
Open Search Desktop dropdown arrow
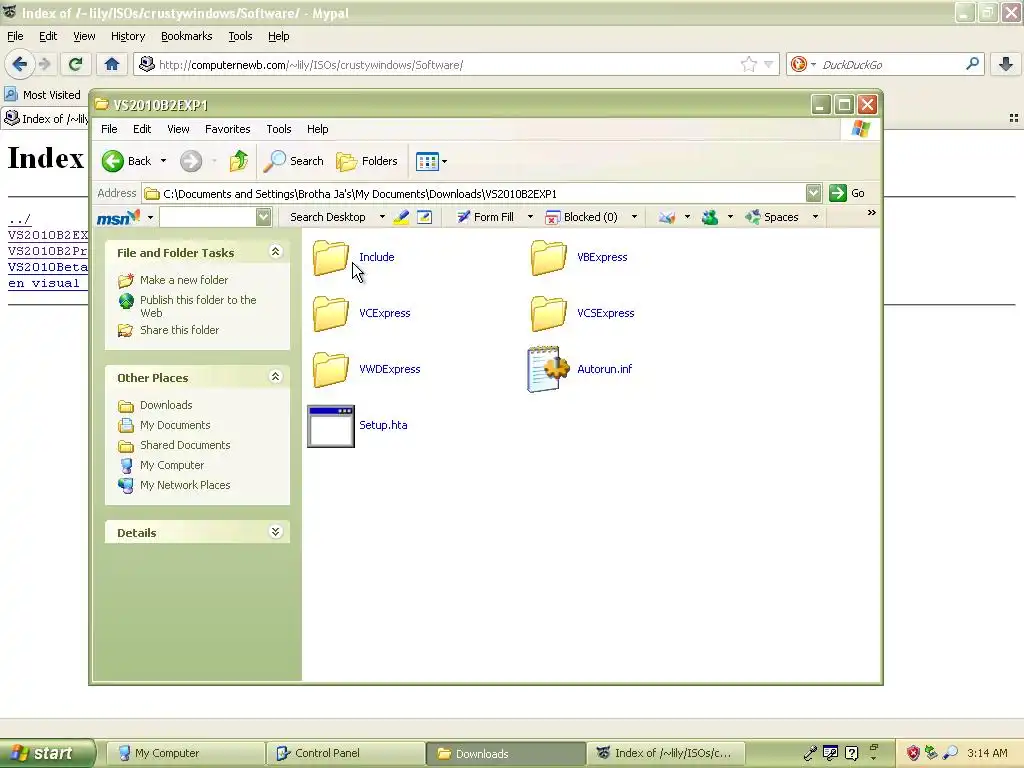pyautogui.click(x=382, y=217)
